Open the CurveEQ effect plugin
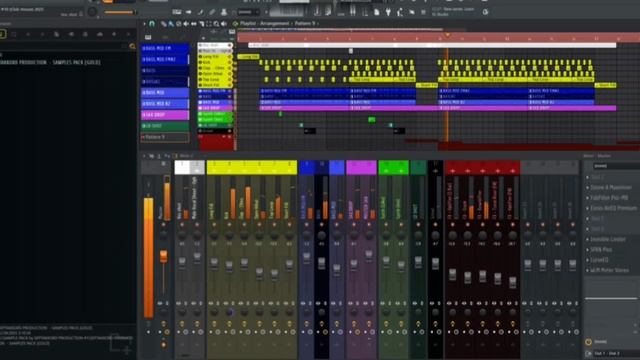This screenshot has height=360, width=640. [600, 260]
